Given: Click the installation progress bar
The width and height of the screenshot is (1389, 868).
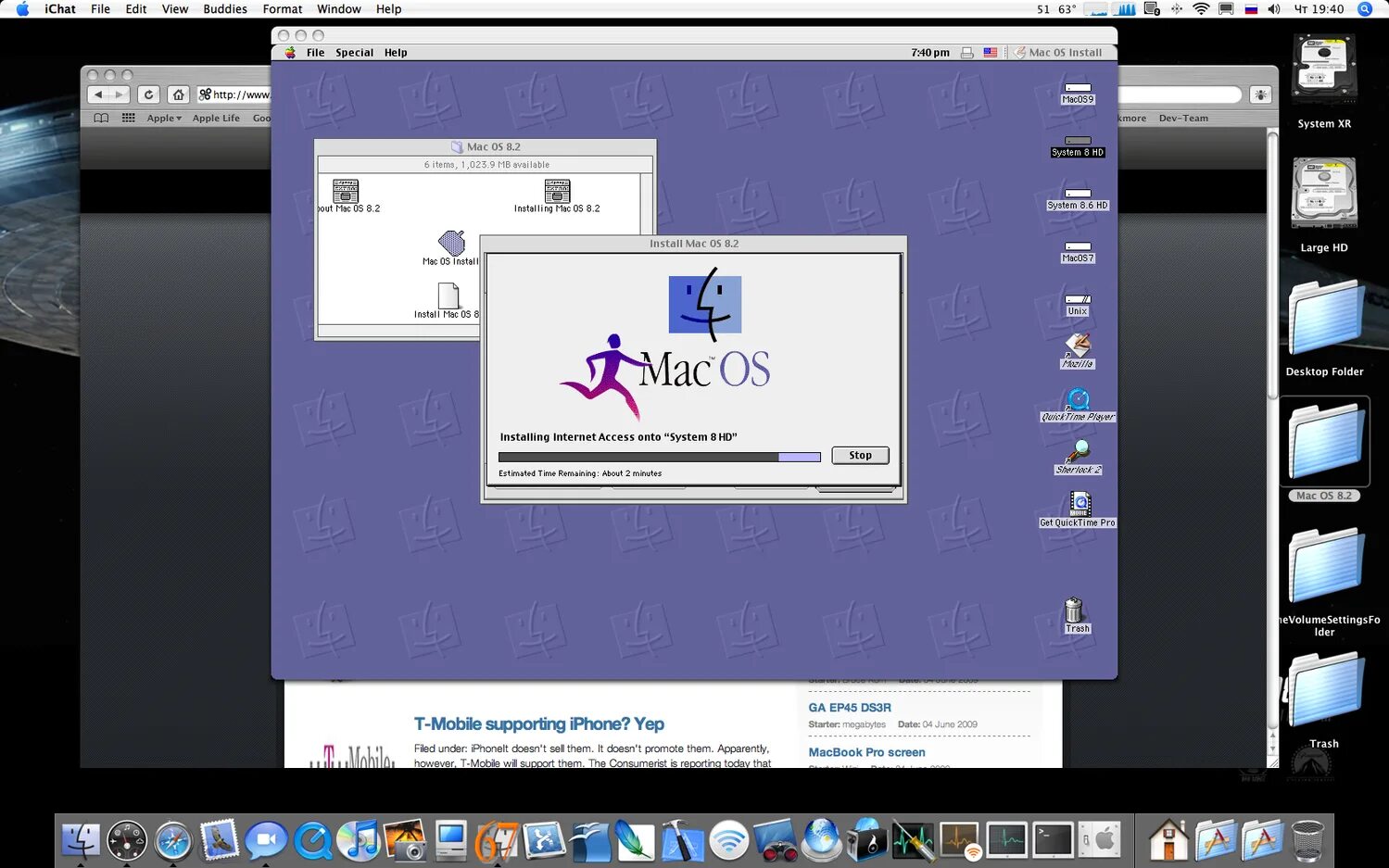Looking at the screenshot, I should [660, 457].
